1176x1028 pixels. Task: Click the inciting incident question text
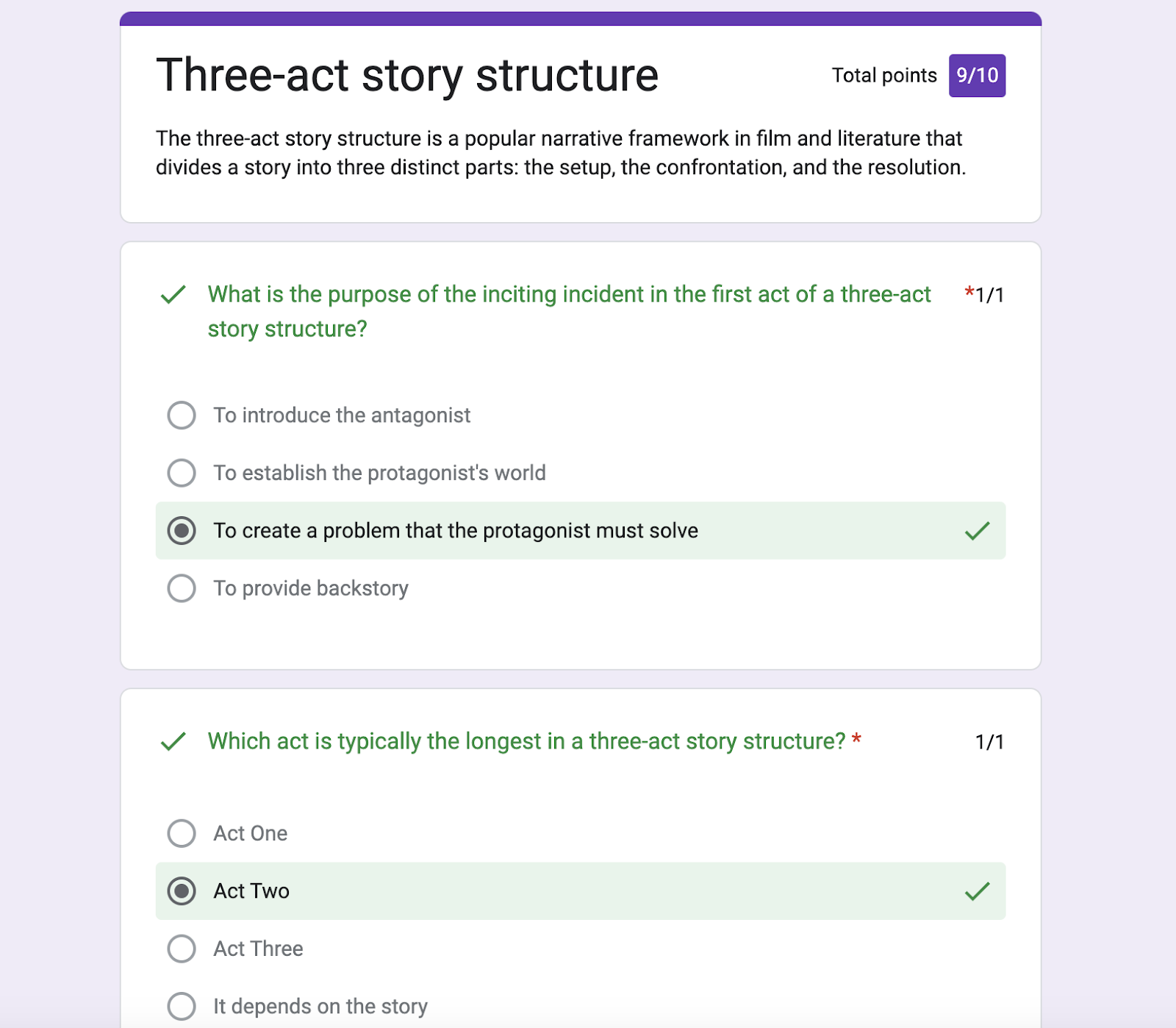pyautogui.click(x=569, y=312)
